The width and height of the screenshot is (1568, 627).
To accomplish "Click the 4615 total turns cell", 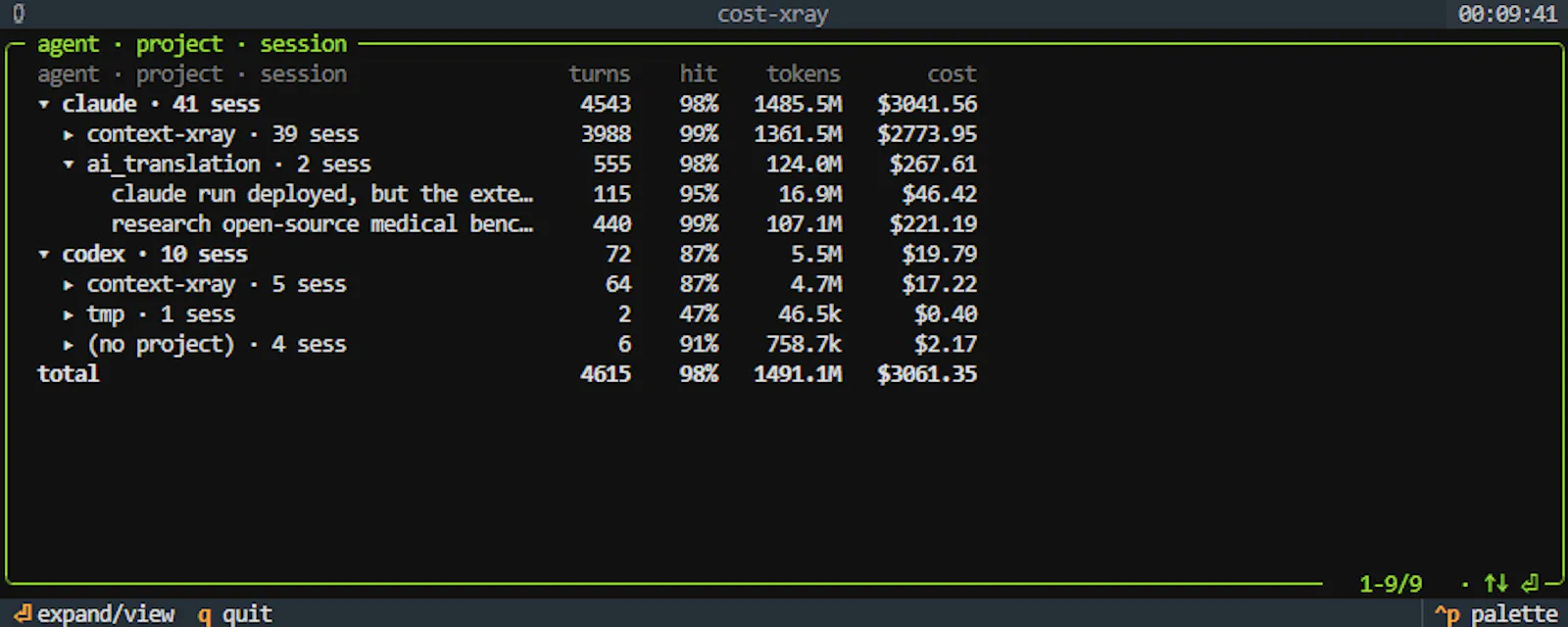I will click(x=606, y=374).
